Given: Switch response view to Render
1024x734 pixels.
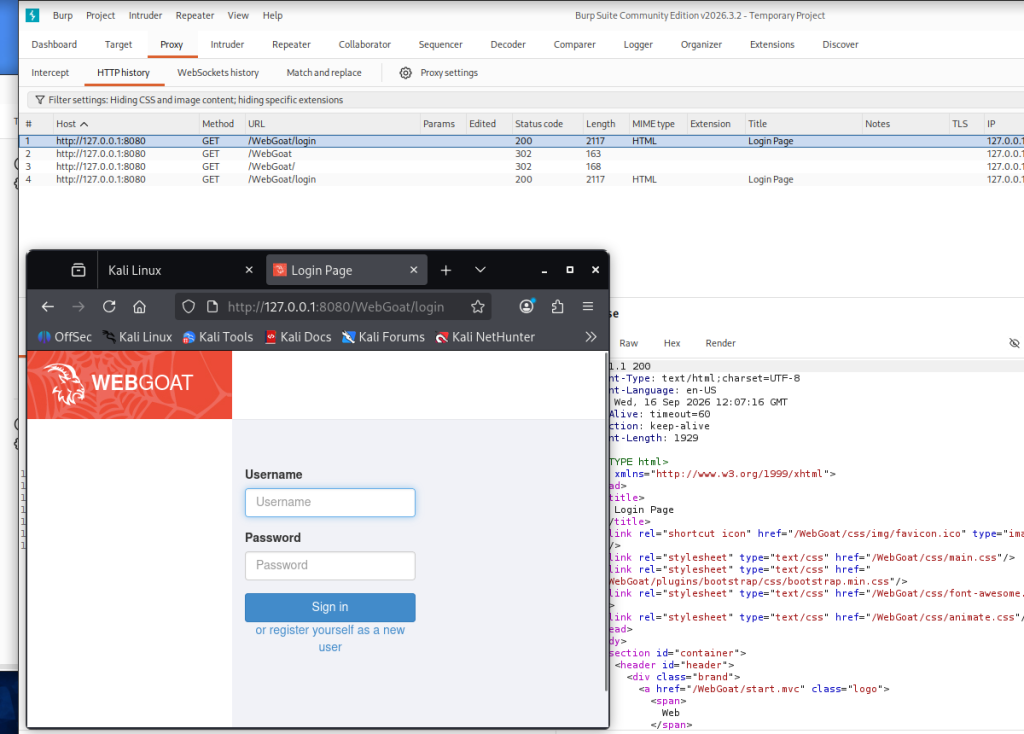Looking at the screenshot, I should (720, 343).
